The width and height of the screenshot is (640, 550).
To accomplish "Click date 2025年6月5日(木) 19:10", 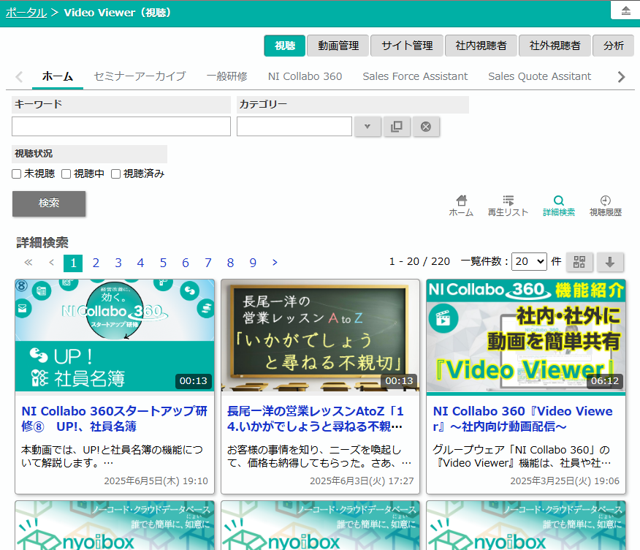I will click(x=156, y=481).
